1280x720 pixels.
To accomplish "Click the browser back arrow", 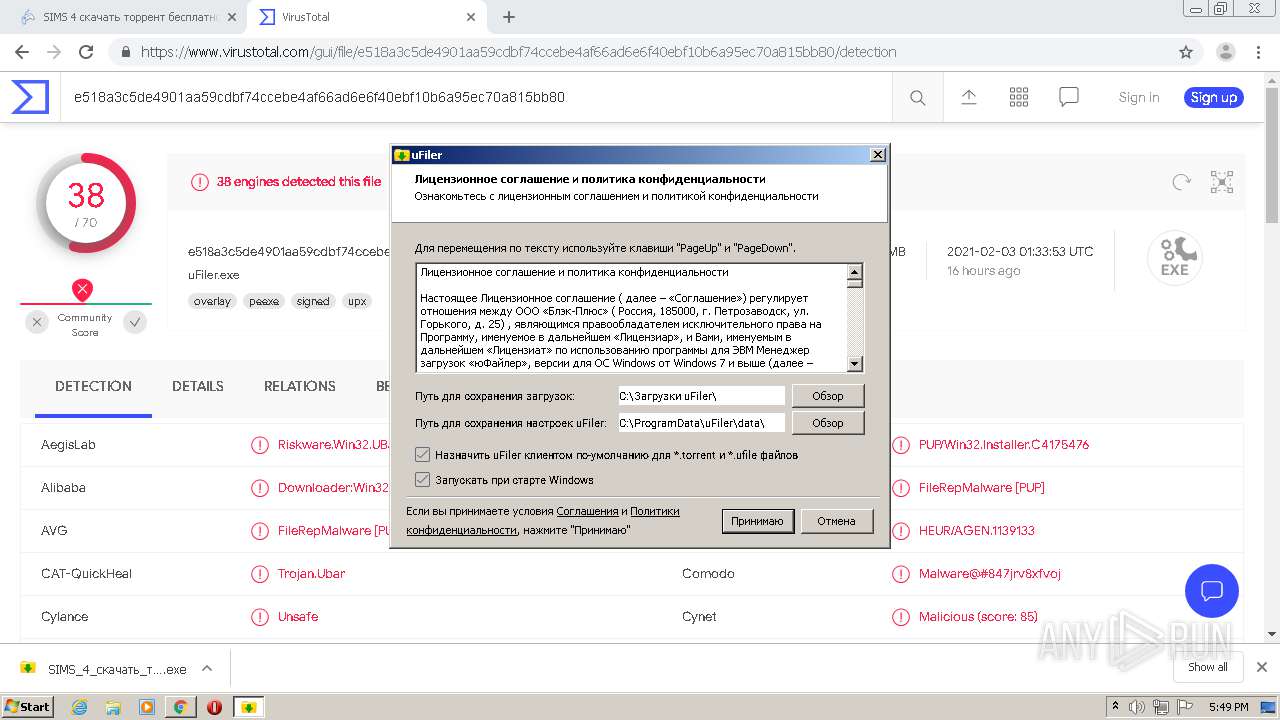I will tap(22, 52).
